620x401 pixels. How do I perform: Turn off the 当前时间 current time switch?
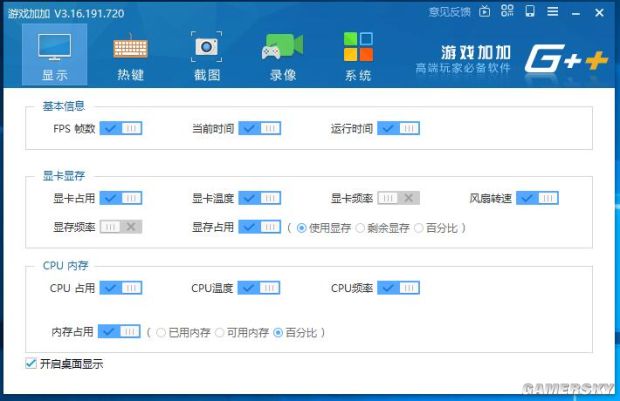pyautogui.click(x=259, y=128)
